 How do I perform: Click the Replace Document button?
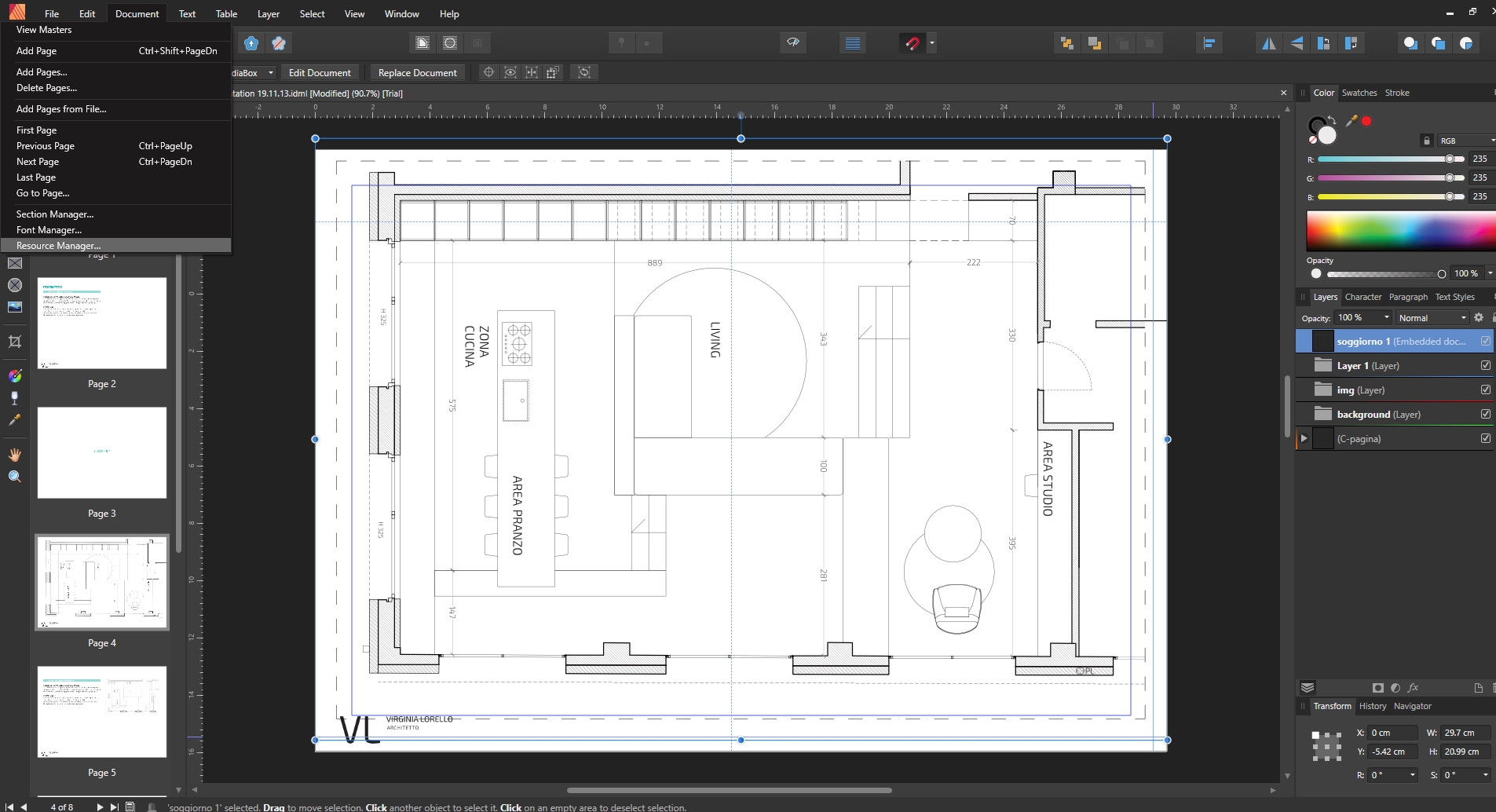[417, 72]
